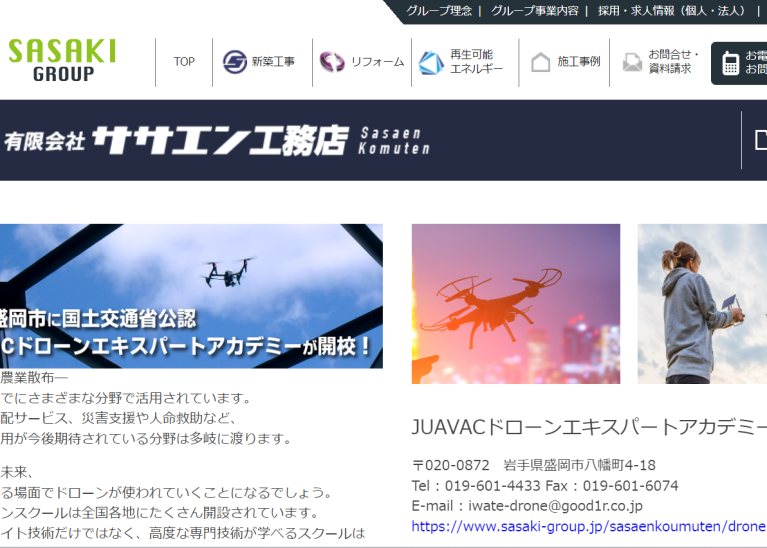Open the 新築工事 menu label
The height and width of the screenshot is (548, 767).
(273, 62)
